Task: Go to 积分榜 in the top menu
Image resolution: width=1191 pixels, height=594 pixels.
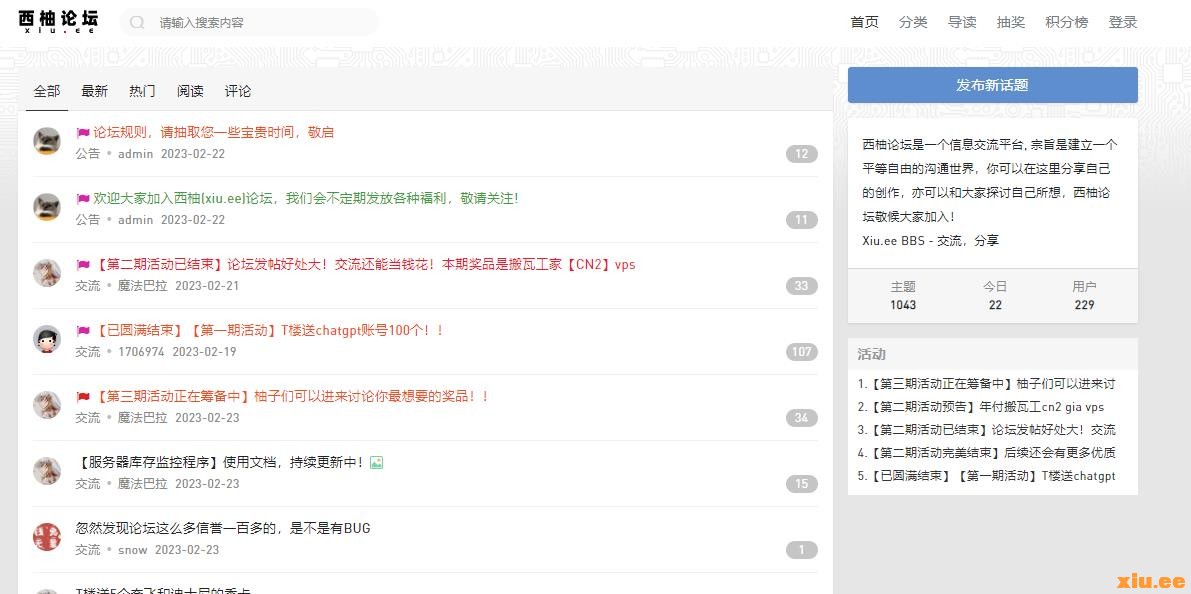Action: 1066,22
